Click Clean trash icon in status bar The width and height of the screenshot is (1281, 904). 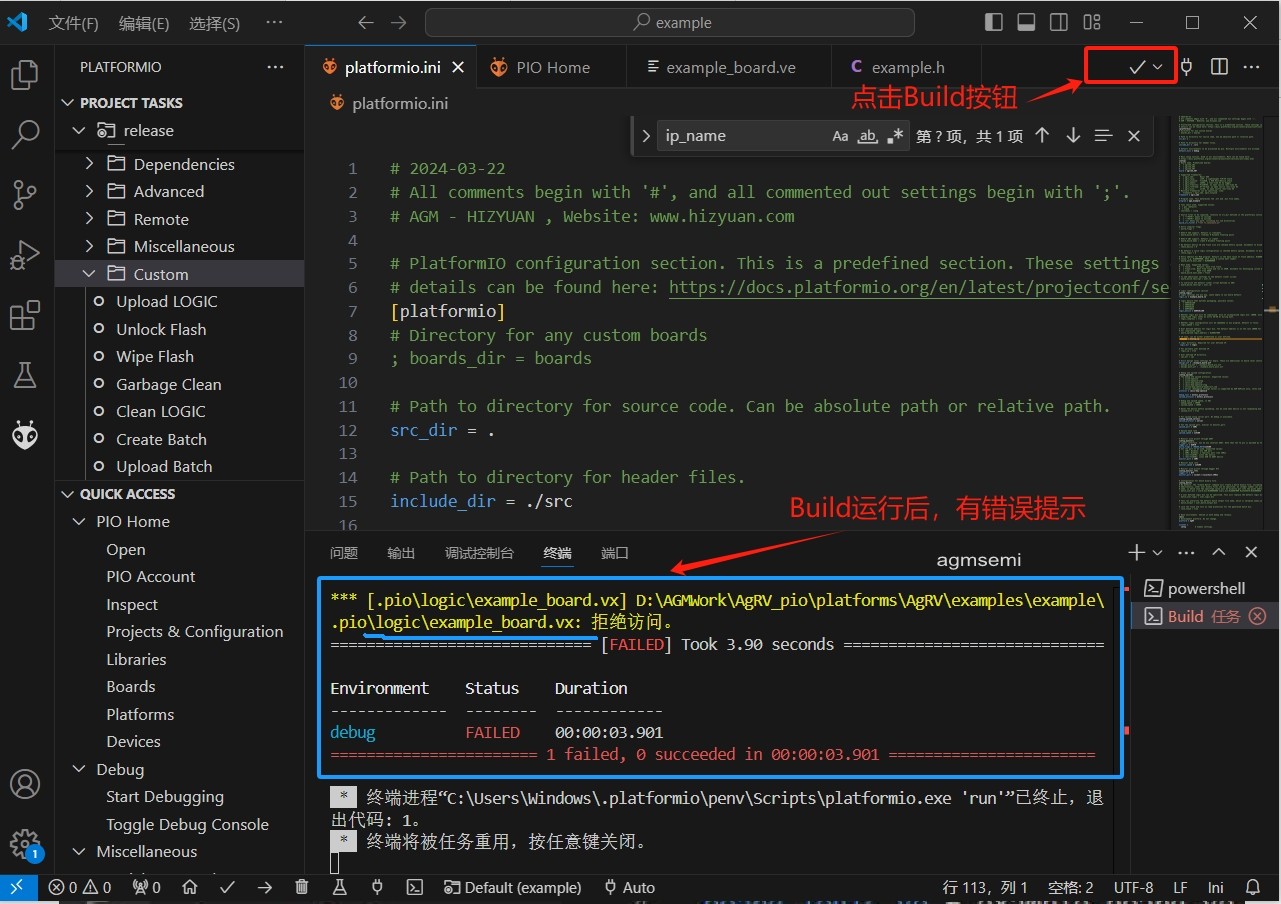(x=302, y=887)
